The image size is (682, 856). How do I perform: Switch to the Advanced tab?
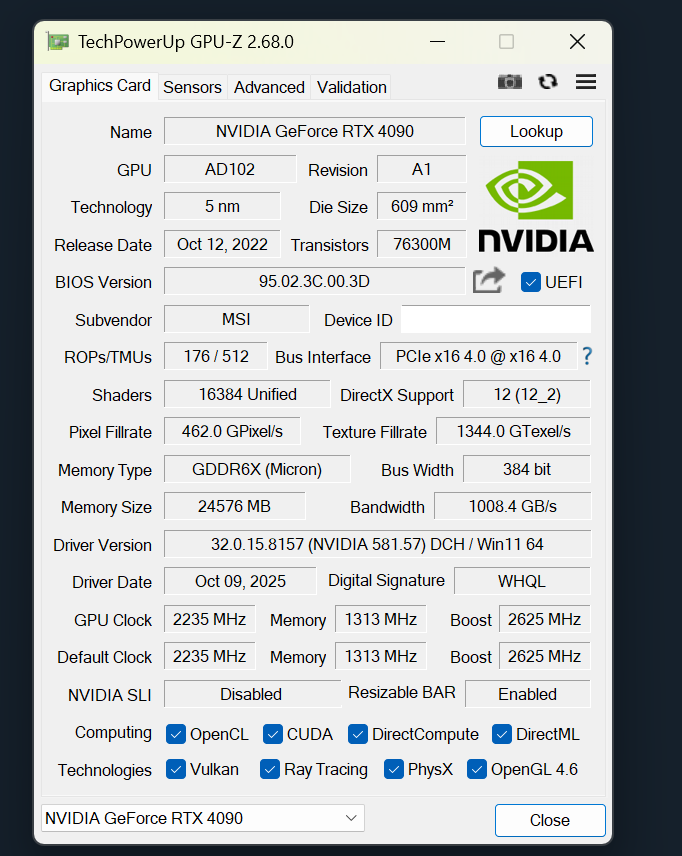coord(269,87)
